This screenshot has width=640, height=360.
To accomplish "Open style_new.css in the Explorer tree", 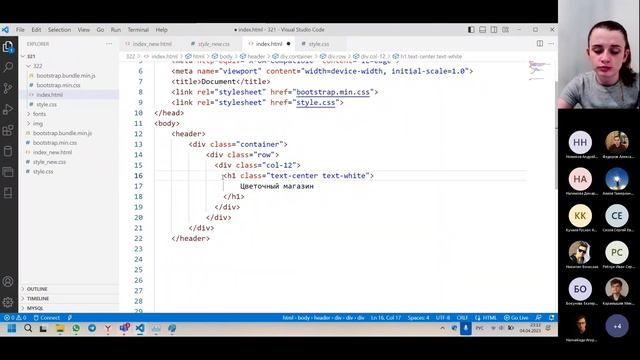I will click(x=49, y=162).
